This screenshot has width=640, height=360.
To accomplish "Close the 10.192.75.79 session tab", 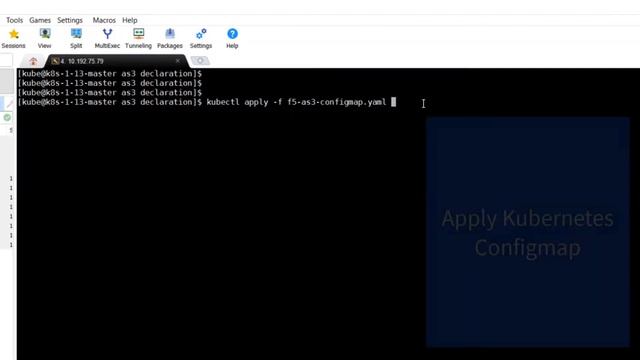I will [178, 61].
